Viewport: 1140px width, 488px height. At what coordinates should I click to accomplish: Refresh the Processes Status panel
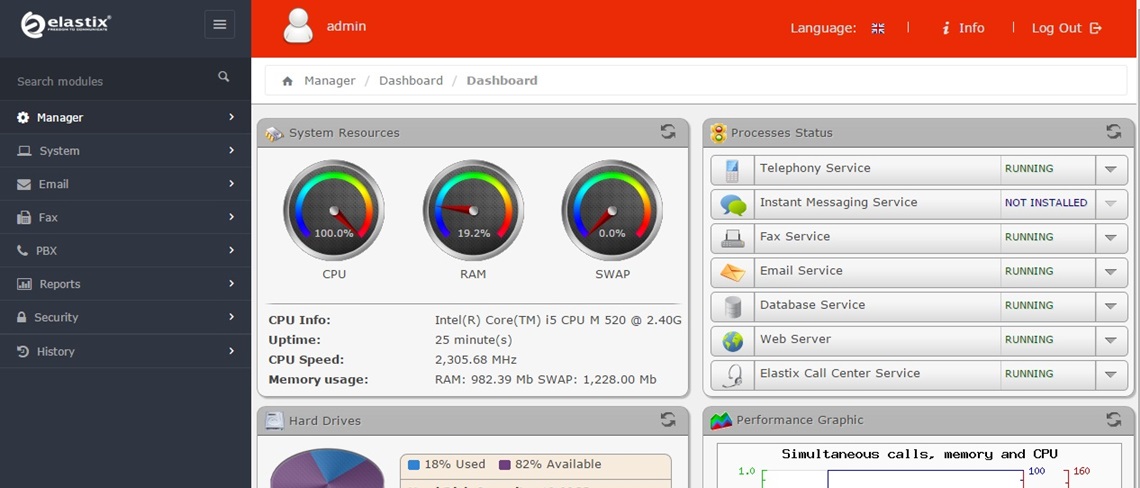click(1113, 132)
